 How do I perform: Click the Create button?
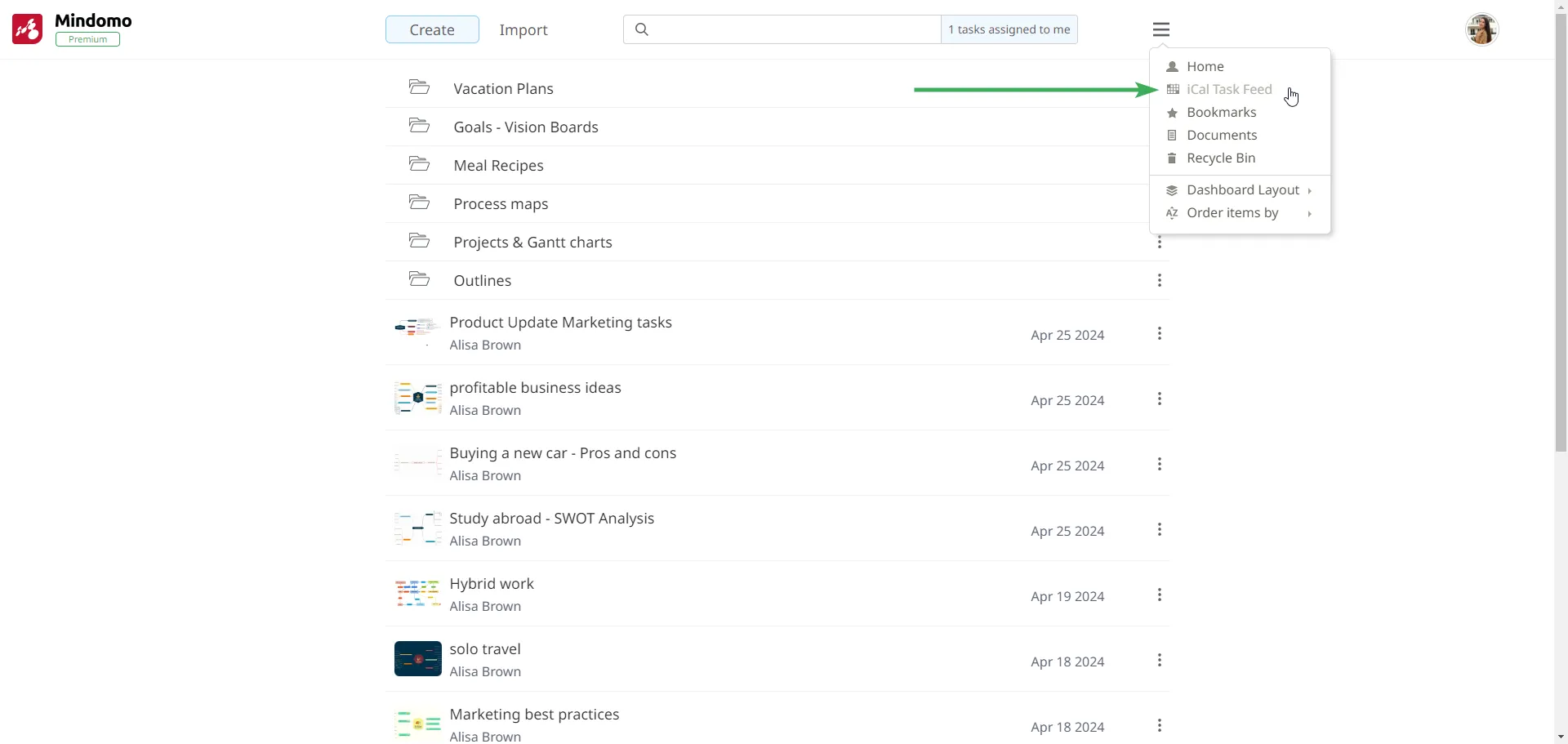432,30
